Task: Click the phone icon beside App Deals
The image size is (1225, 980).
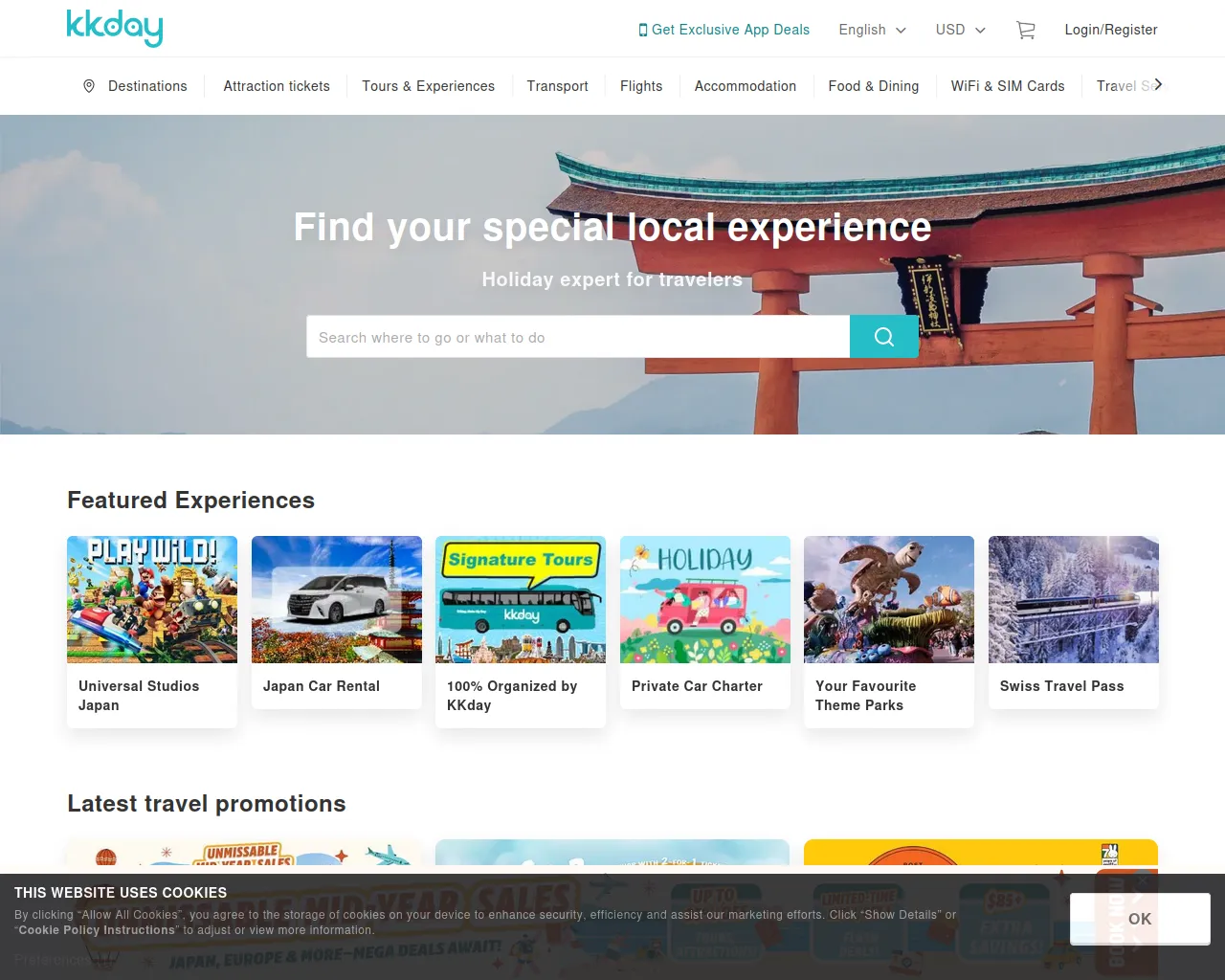Action: pos(643,30)
